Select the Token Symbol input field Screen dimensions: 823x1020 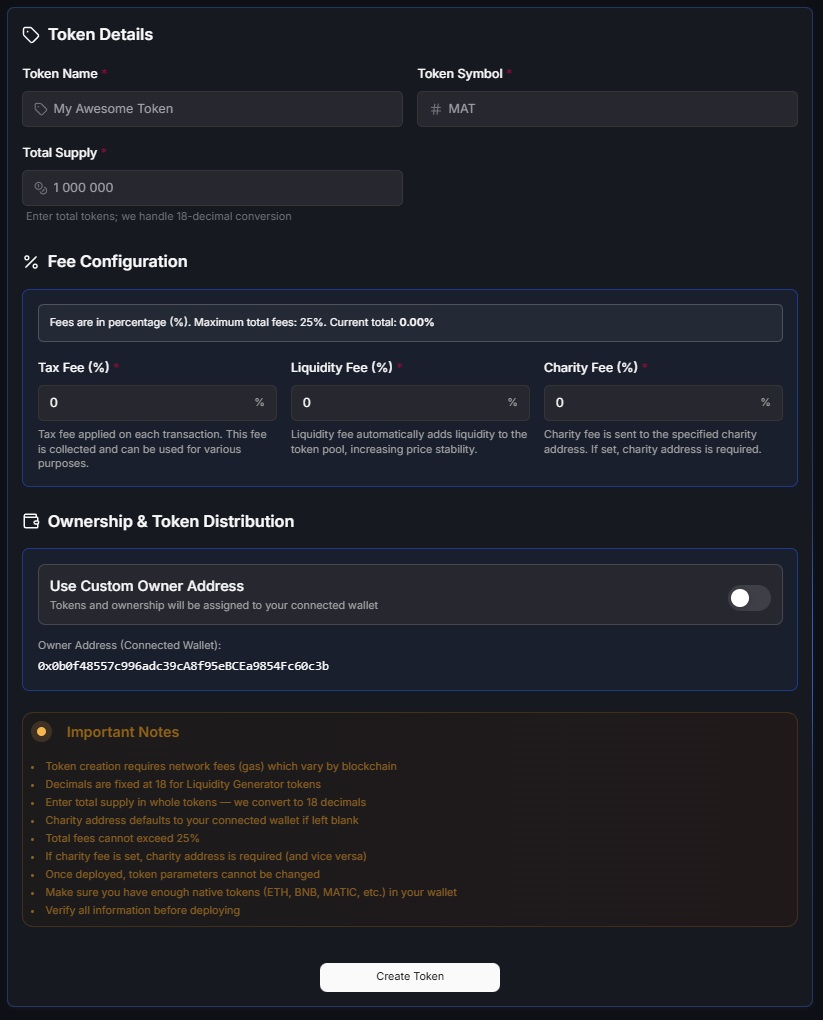pyautogui.click(x=607, y=108)
